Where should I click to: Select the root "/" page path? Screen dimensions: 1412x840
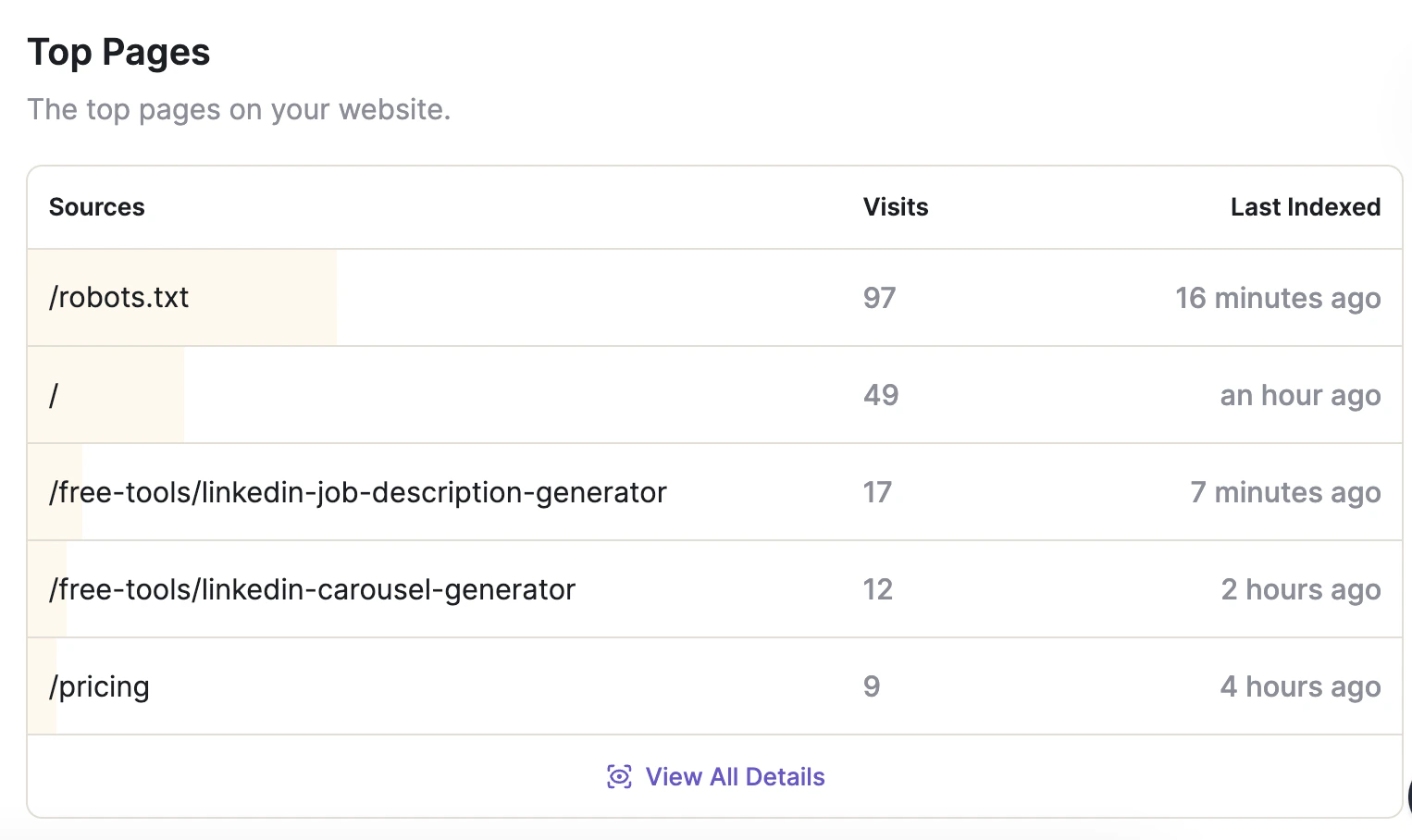(x=54, y=395)
